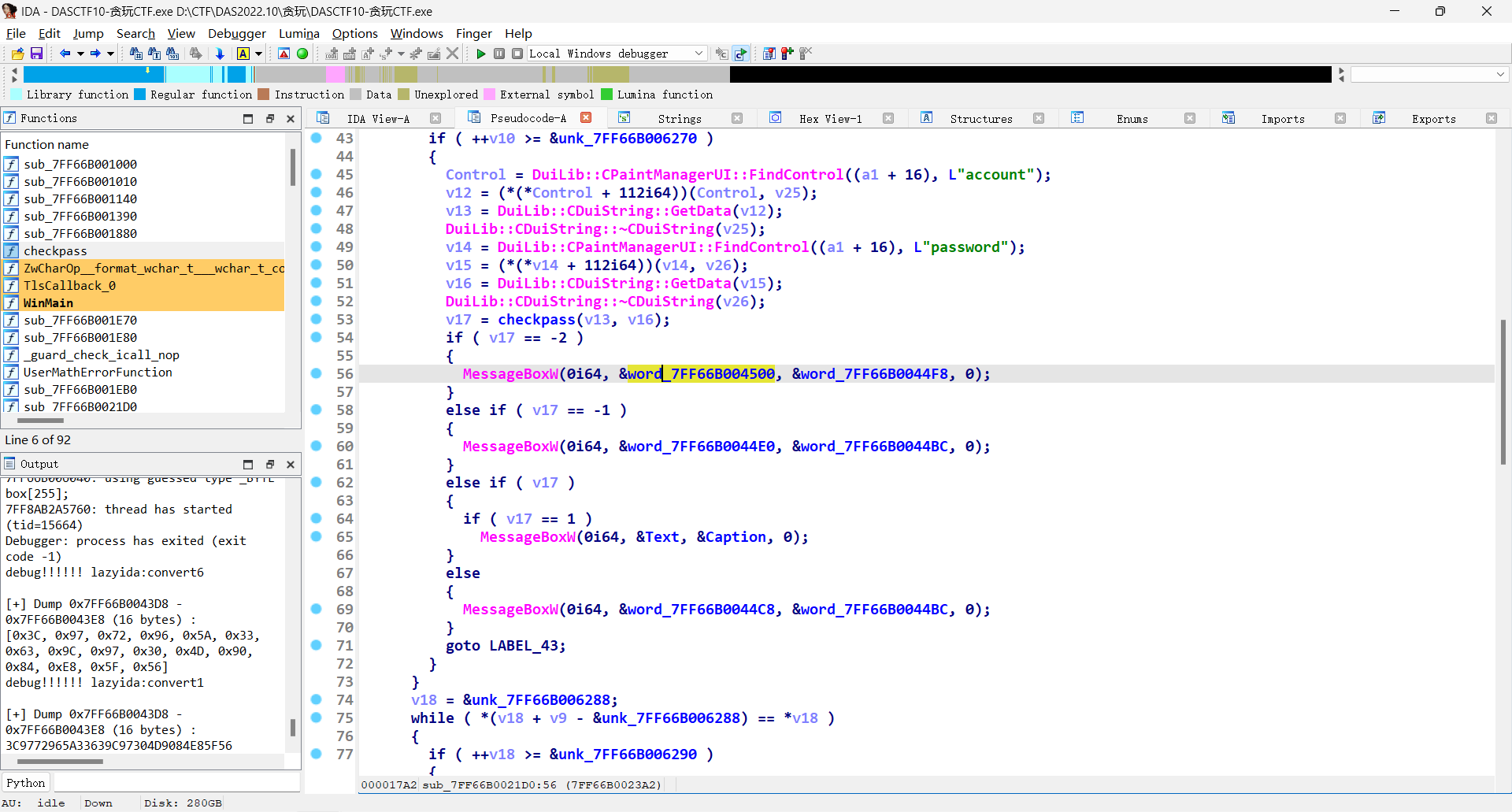Jump forward with the blue right arrow
This screenshot has width=1512, height=812.
point(94,54)
